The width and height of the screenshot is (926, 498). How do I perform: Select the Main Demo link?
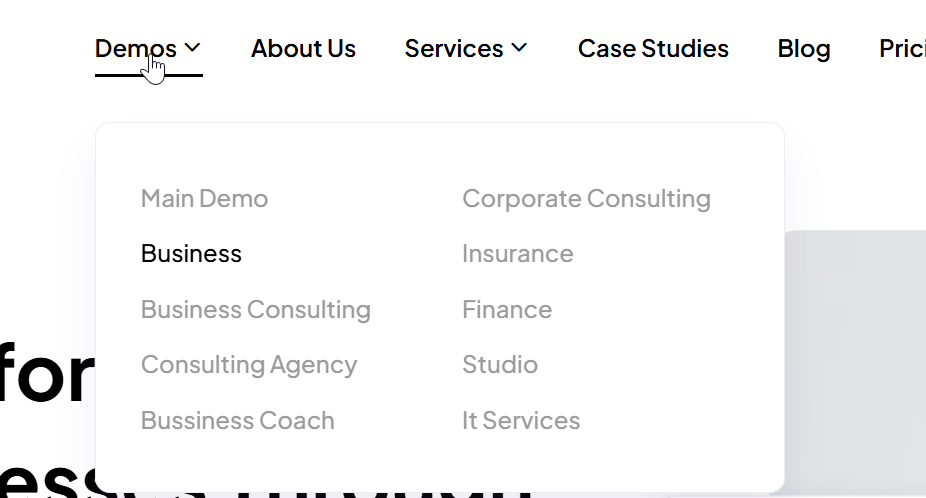204,198
